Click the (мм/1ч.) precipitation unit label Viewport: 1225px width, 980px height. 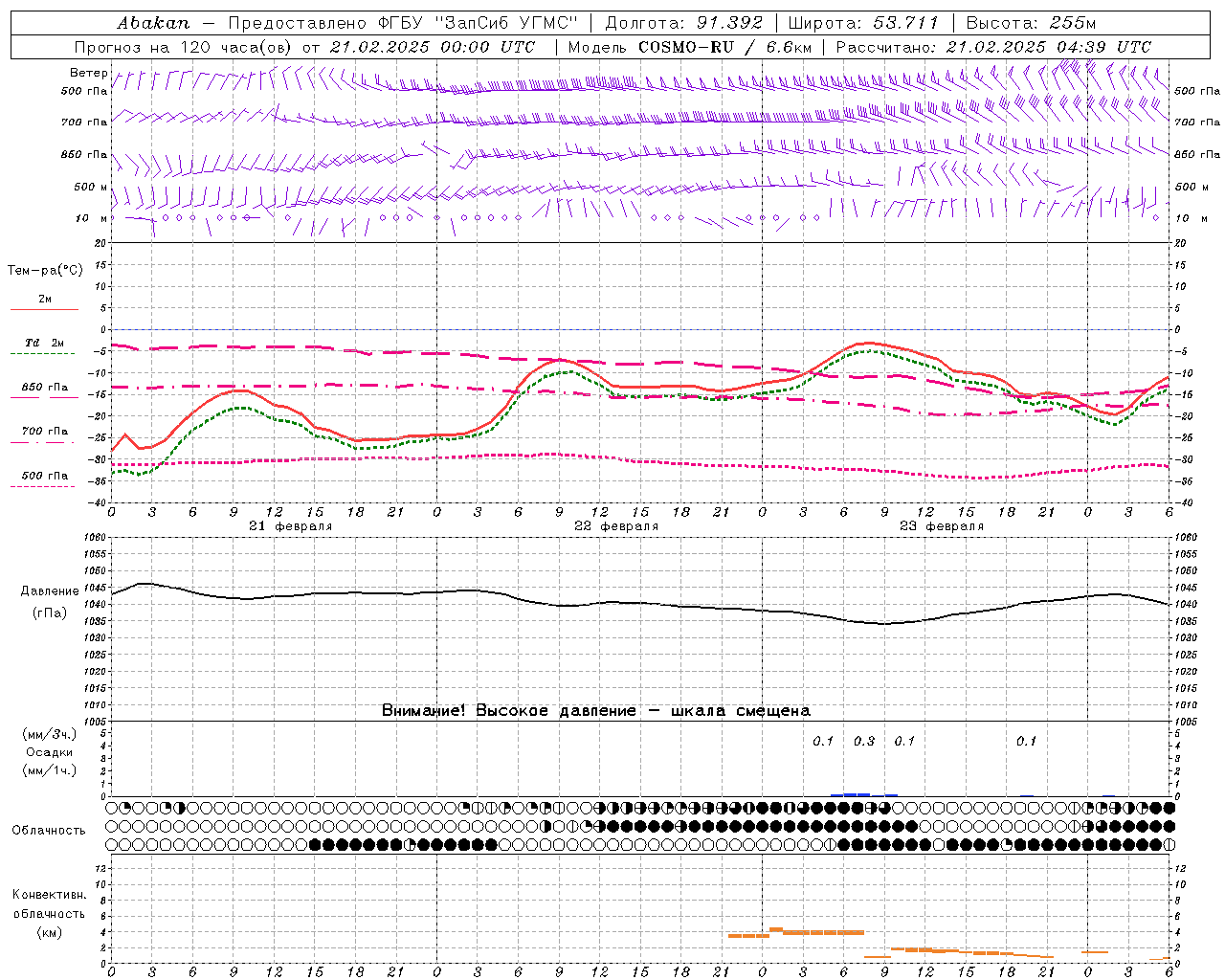tap(49, 770)
